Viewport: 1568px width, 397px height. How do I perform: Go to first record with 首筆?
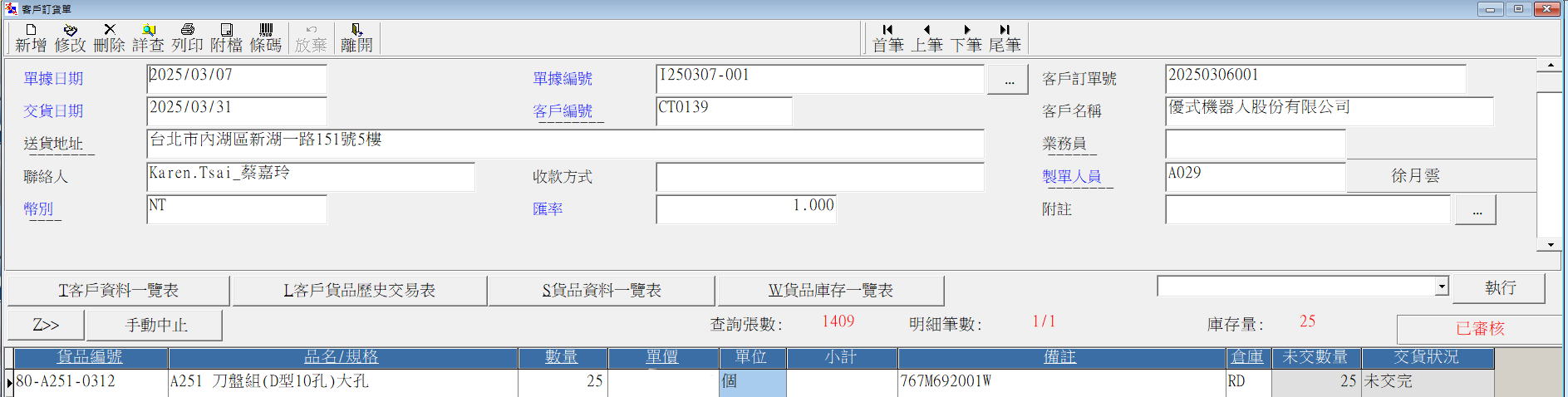887,38
